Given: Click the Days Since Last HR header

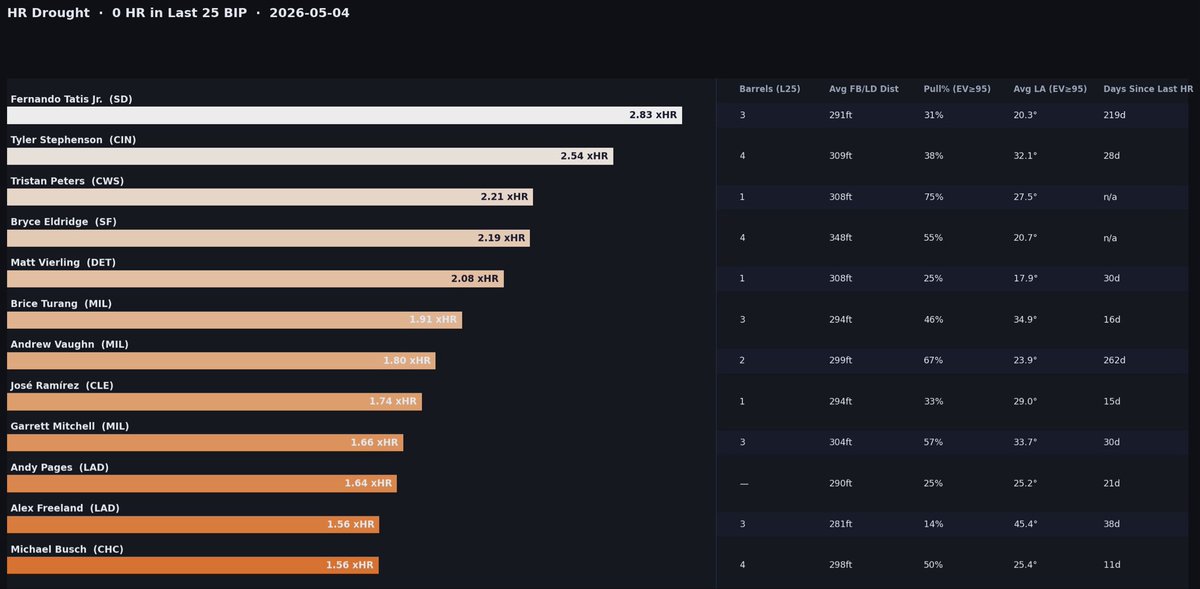Looking at the screenshot, I should point(1148,89).
